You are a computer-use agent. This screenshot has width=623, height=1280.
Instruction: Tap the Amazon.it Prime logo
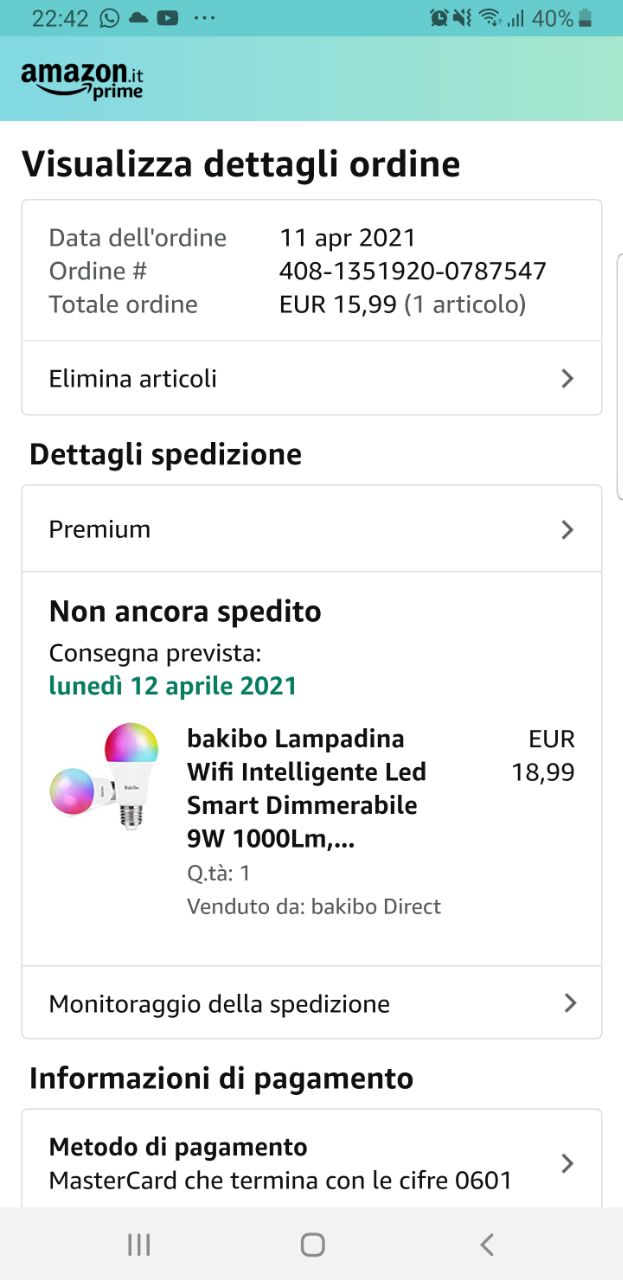[82, 79]
